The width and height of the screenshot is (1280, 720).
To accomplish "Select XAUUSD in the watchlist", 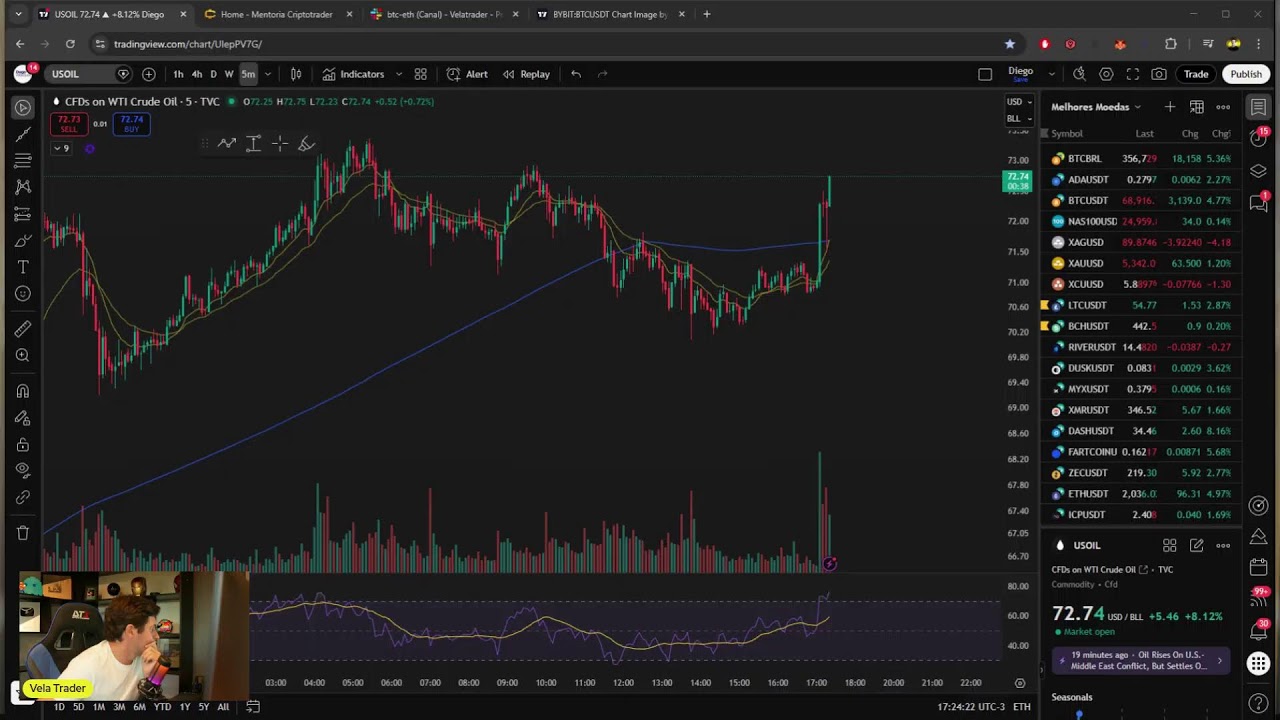I will click(x=1141, y=263).
